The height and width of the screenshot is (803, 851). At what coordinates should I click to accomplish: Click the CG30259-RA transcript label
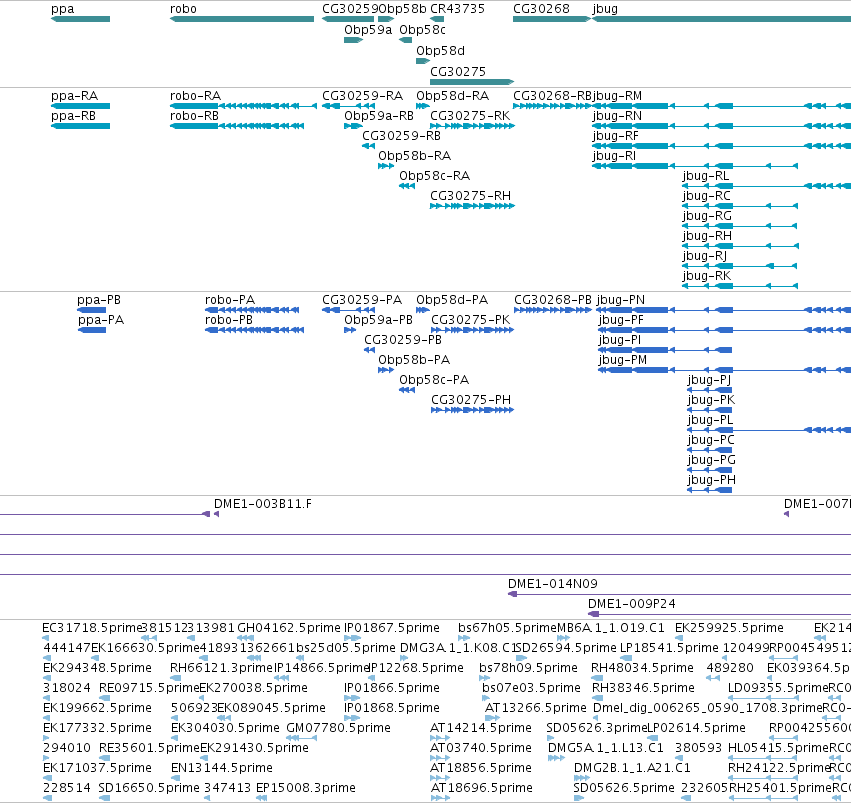tap(363, 96)
